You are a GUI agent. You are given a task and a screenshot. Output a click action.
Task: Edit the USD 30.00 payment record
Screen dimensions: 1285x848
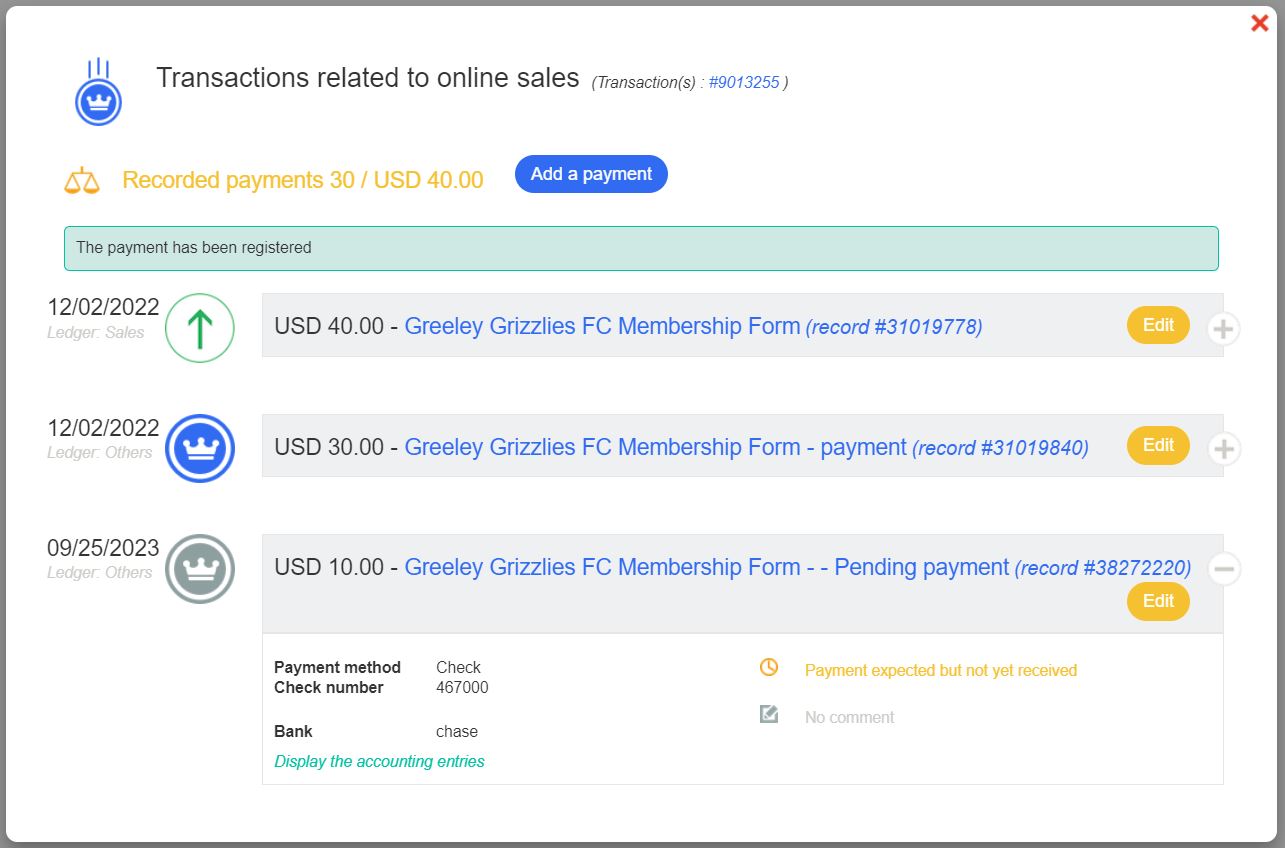[x=1158, y=445]
